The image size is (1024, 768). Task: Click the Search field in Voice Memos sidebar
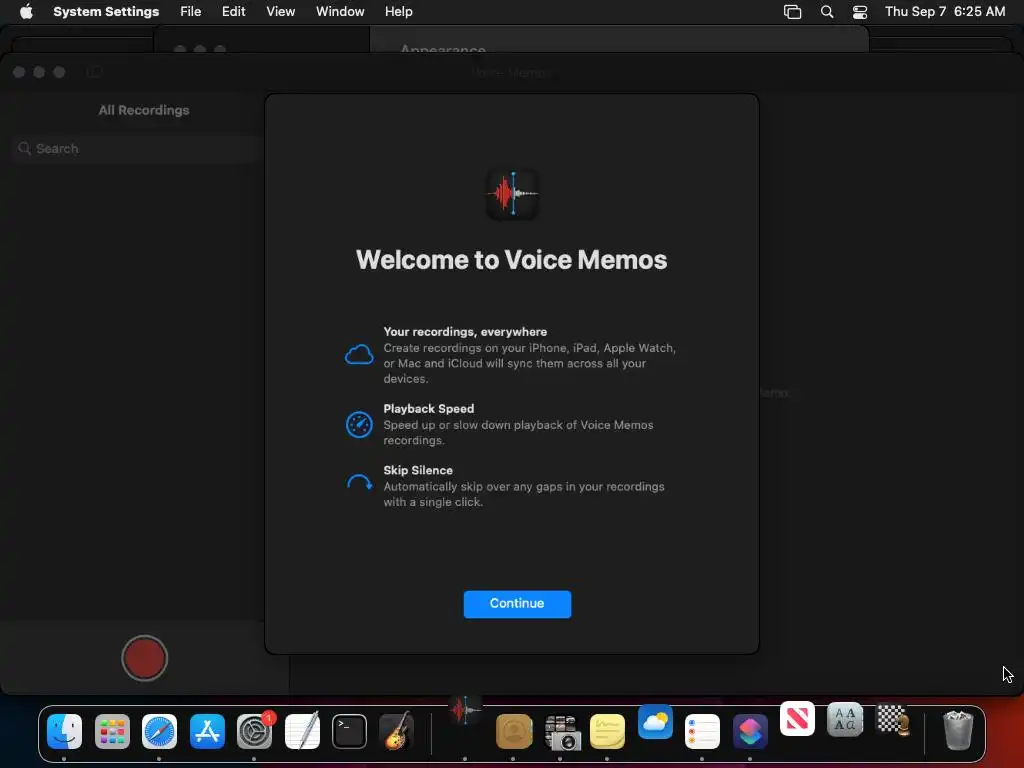pos(137,148)
